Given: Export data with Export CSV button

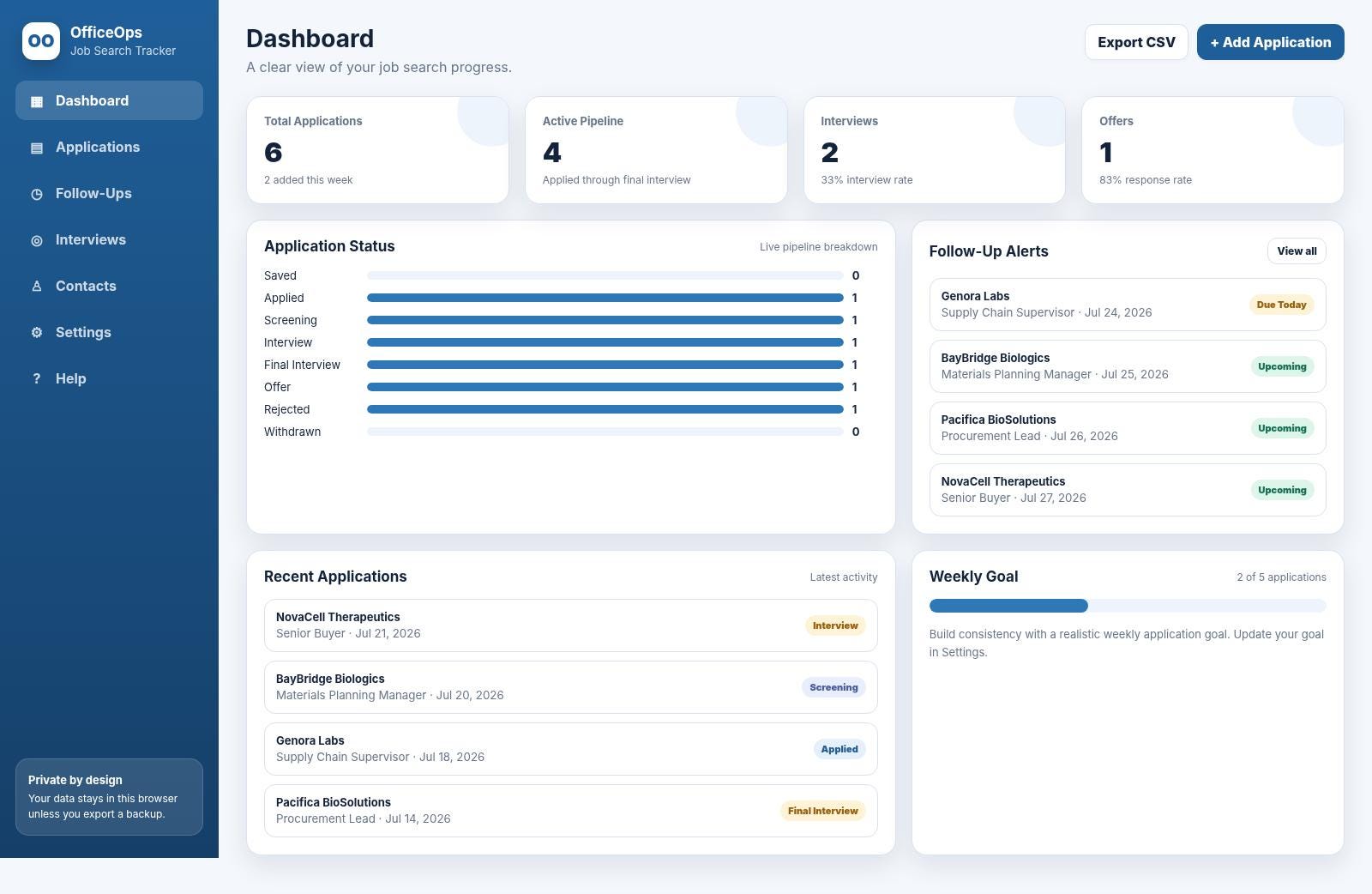Looking at the screenshot, I should pos(1136,42).
